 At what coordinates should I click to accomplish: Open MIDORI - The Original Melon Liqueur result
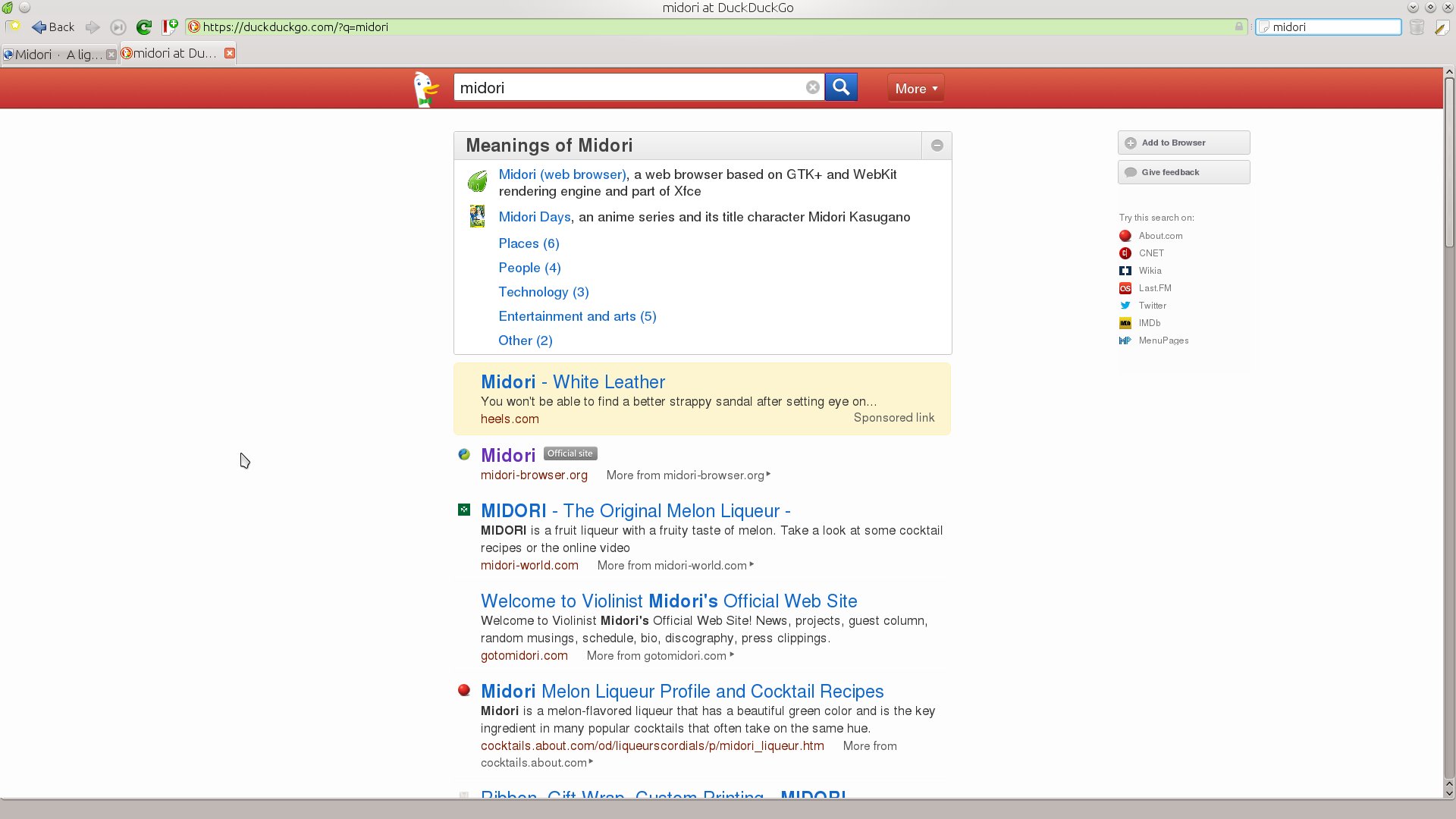point(635,511)
